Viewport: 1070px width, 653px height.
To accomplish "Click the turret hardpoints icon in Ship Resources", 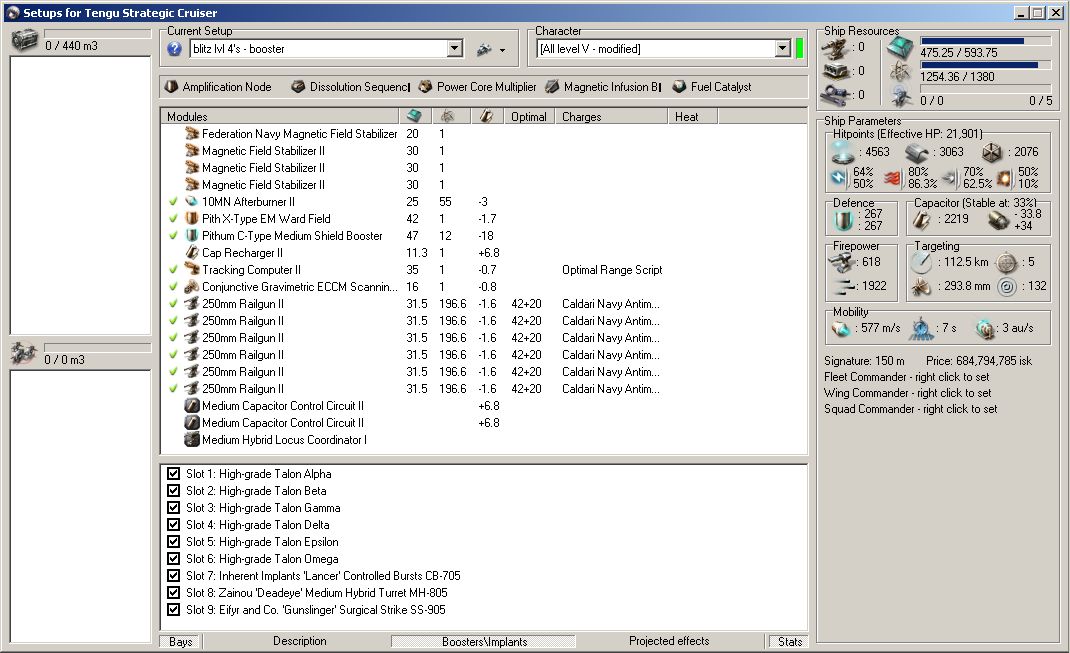I will [836, 47].
